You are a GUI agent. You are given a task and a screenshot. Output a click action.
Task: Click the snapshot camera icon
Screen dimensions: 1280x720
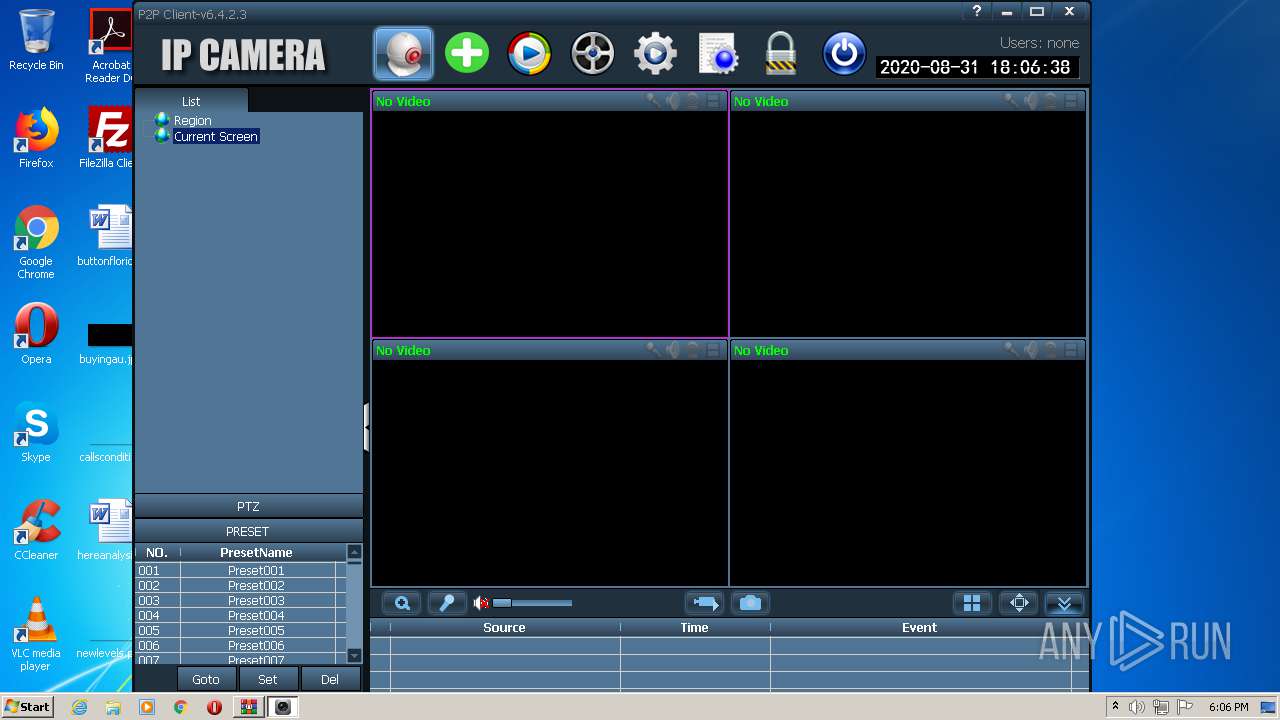click(x=751, y=603)
